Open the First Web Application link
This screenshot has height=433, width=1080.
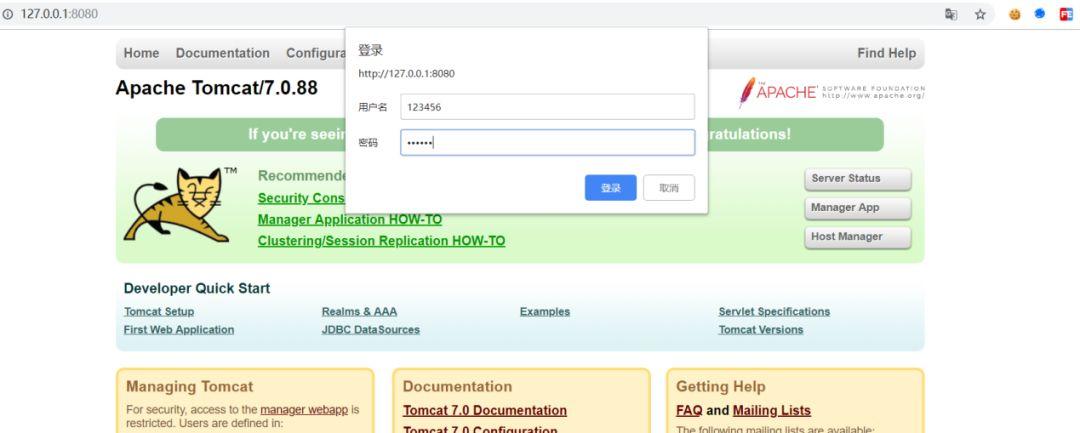click(179, 330)
